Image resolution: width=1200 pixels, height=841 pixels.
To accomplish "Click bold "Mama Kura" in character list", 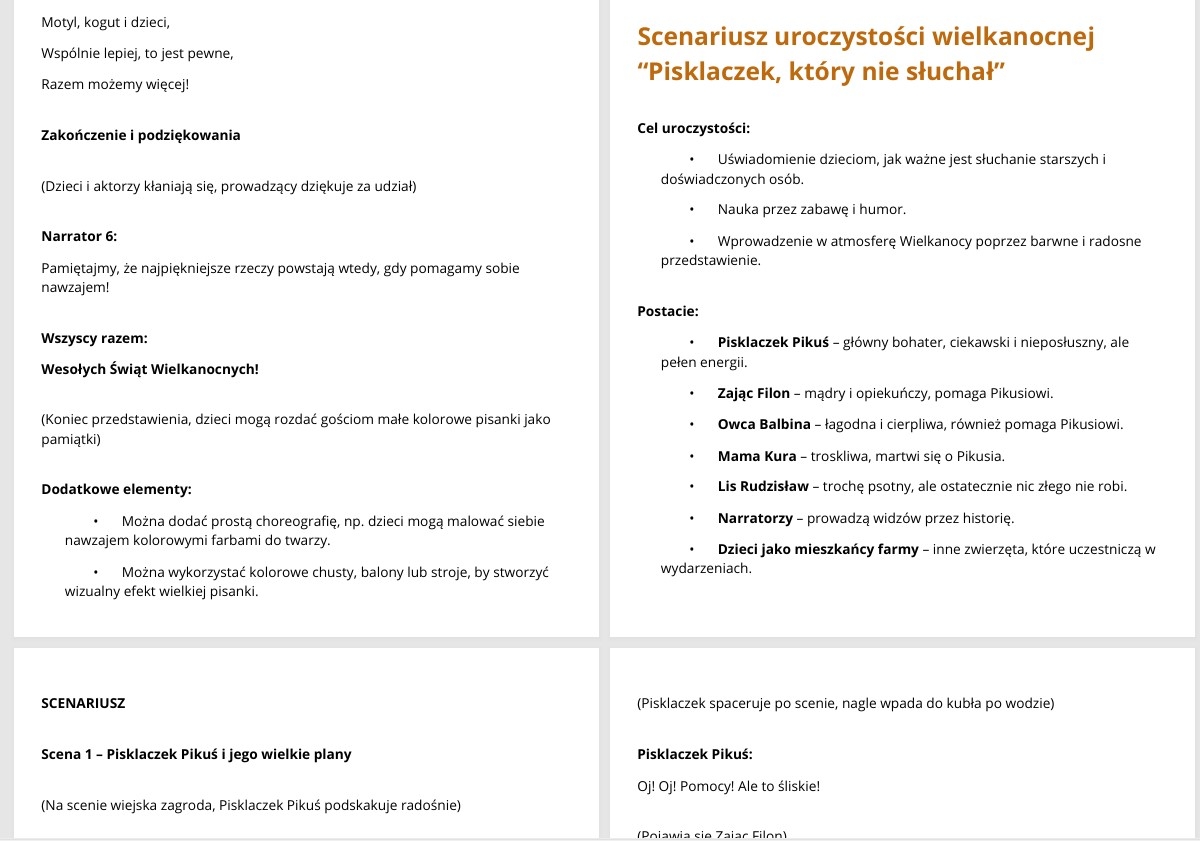I will point(757,456).
